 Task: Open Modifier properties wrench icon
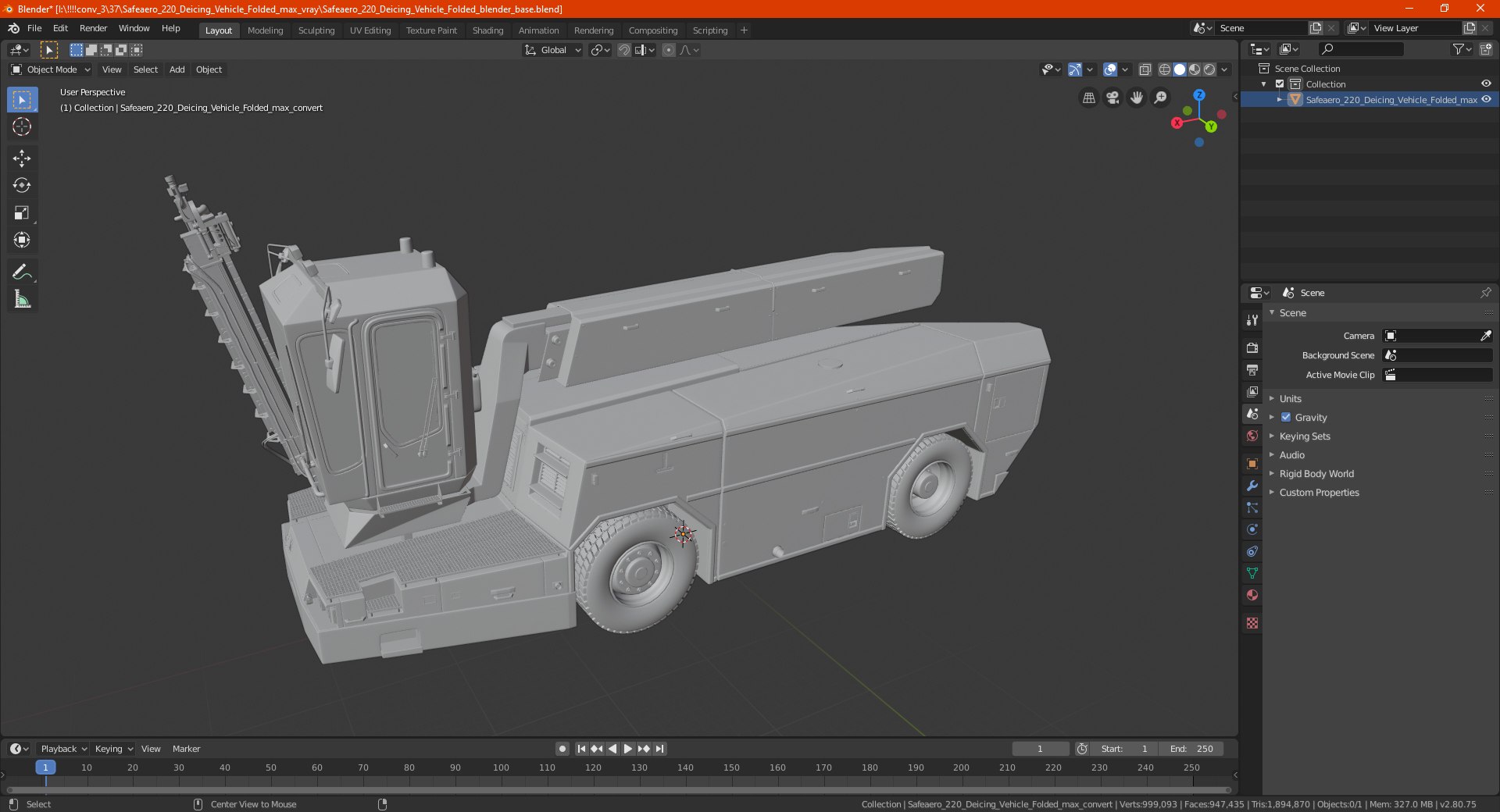1252,486
